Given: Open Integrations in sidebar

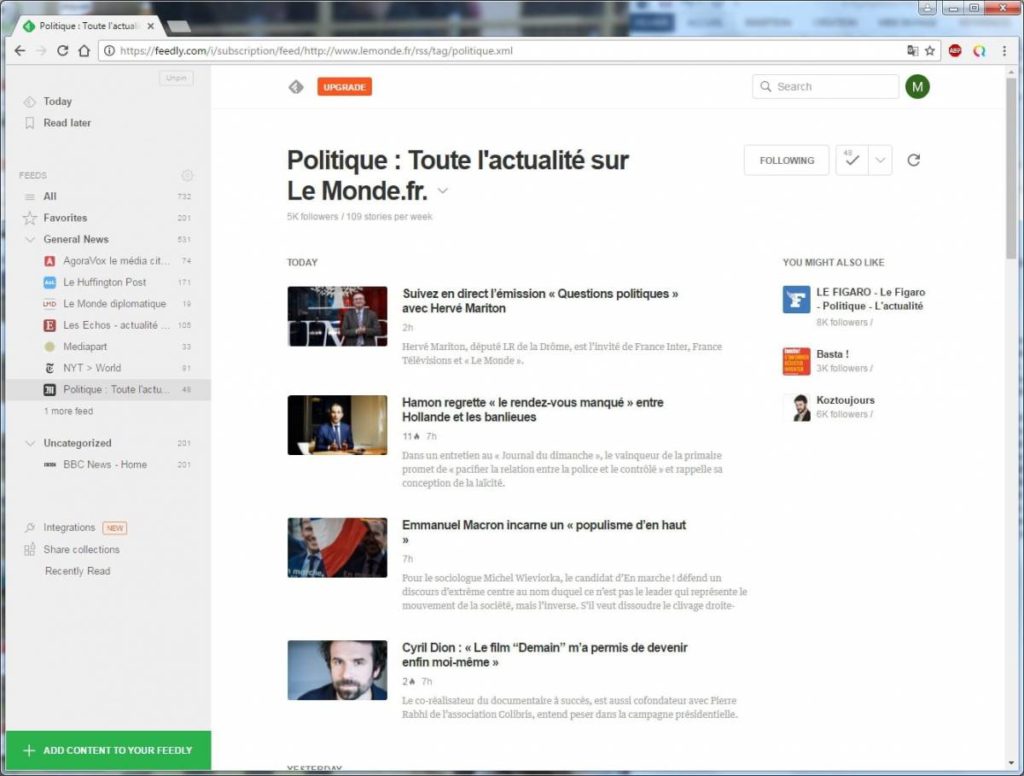Looking at the screenshot, I should [69, 527].
